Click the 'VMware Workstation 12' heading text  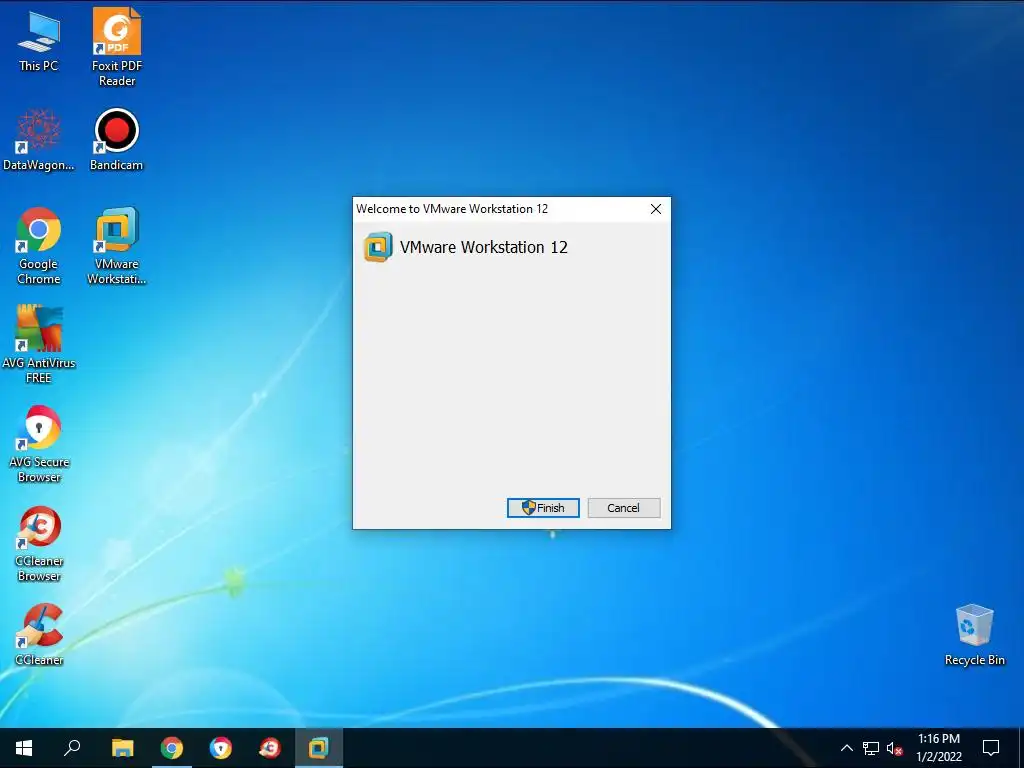point(484,248)
